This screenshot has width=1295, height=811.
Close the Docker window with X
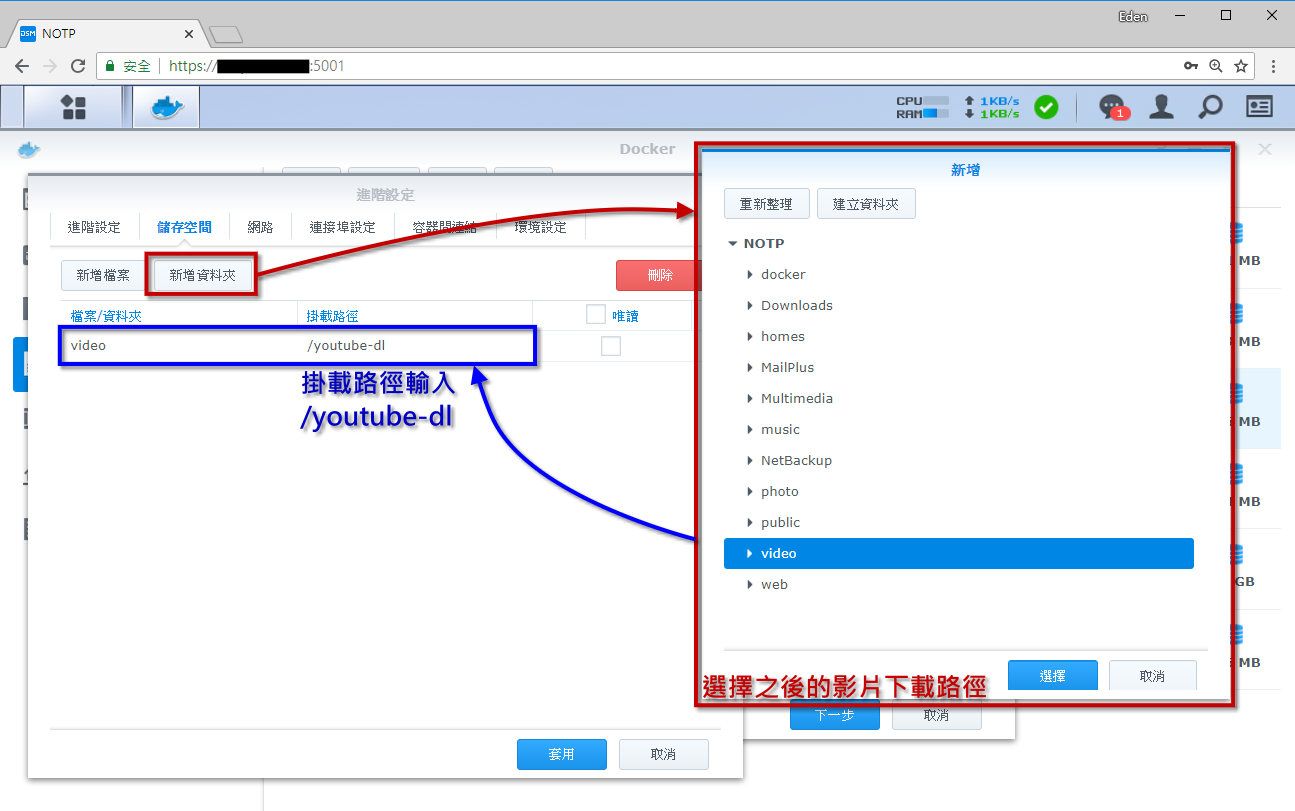click(1265, 149)
